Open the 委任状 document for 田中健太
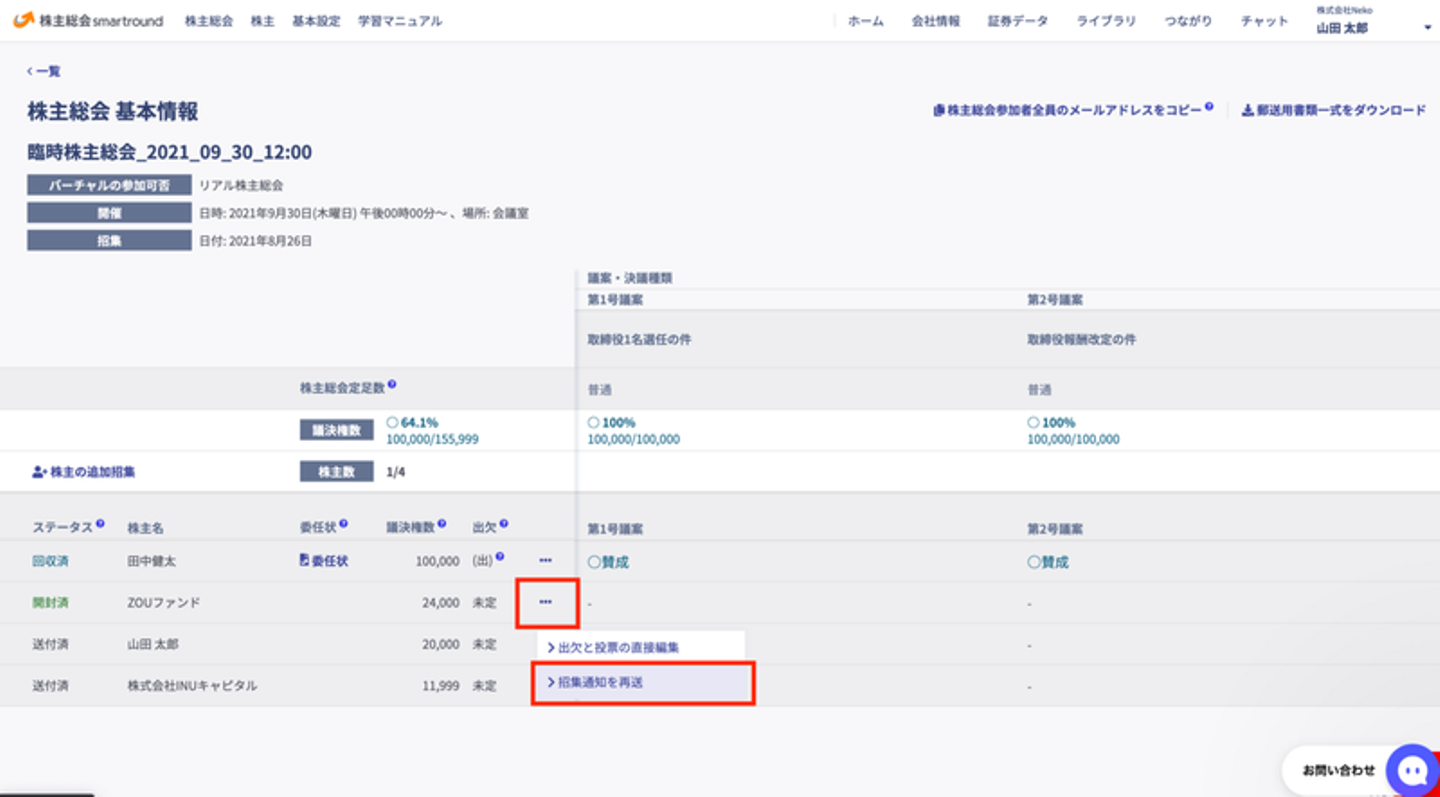Screen dimensions: 1440x797 tap(324, 561)
